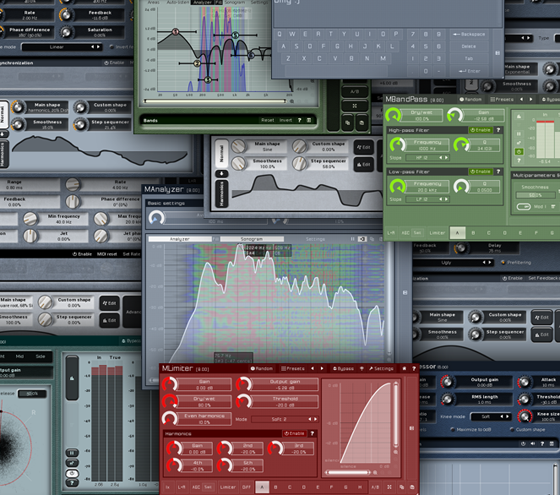
Task: Click the Limiter button in MLimiter bottom bar
Action: point(228,487)
